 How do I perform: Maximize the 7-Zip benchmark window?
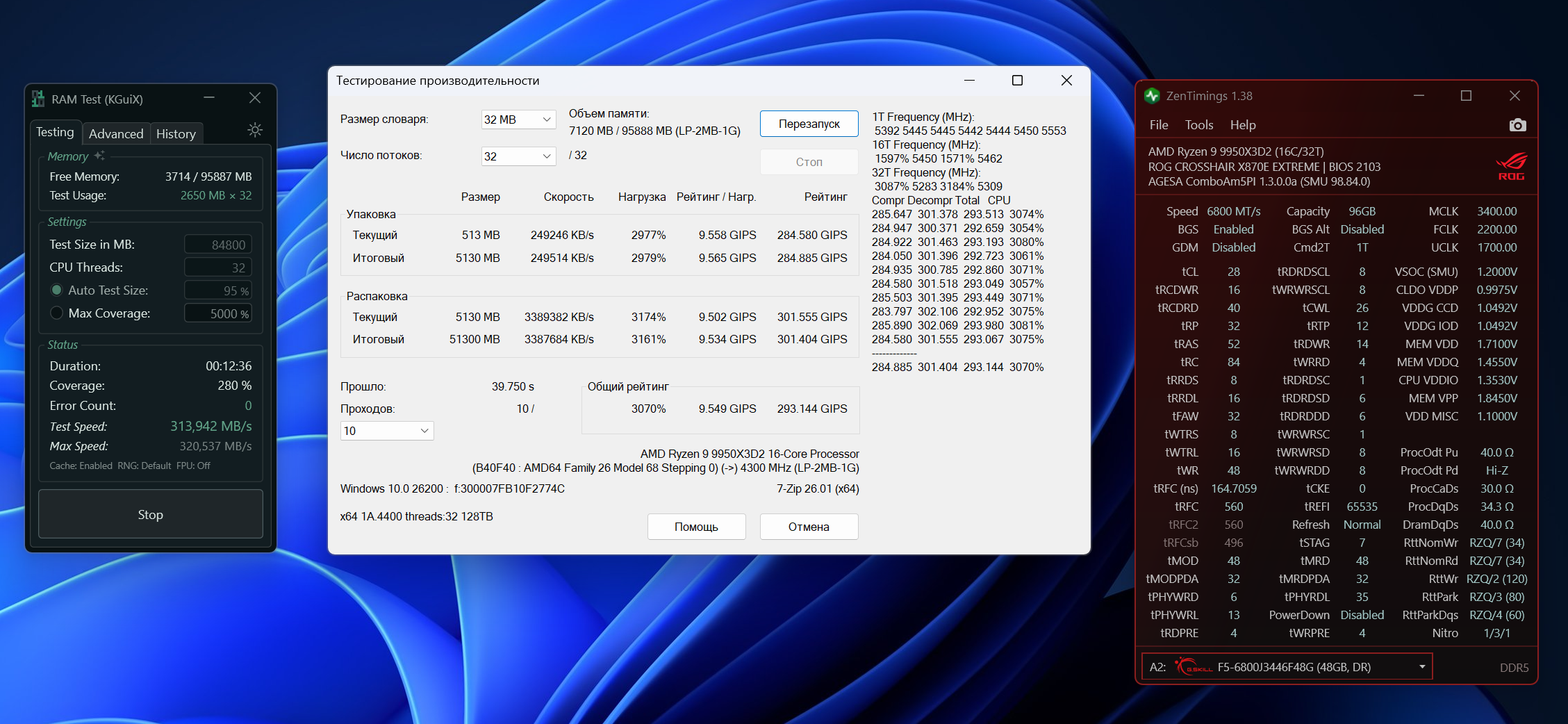point(1017,81)
